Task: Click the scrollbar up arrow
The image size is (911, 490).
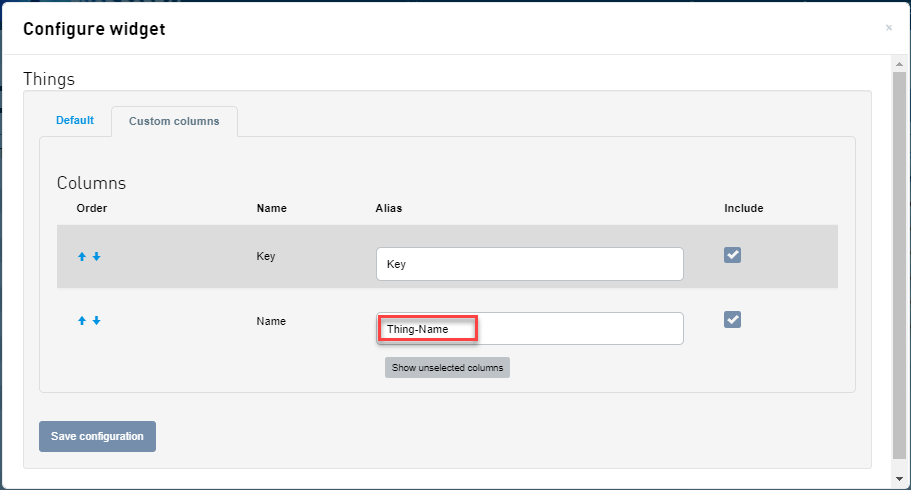Action: (x=899, y=63)
